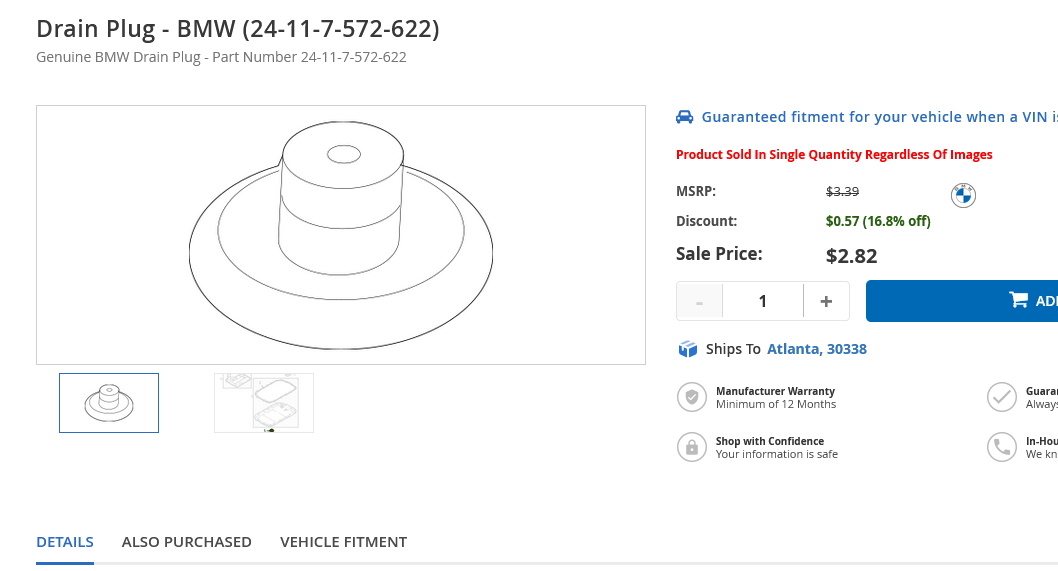Click the phone support icon
The width and height of the screenshot is (1058, 571).
(1002, 447)
